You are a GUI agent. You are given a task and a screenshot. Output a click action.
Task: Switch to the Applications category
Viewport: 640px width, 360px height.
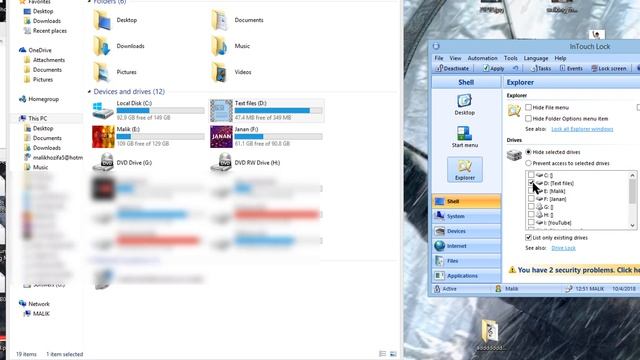pos(467,276)
